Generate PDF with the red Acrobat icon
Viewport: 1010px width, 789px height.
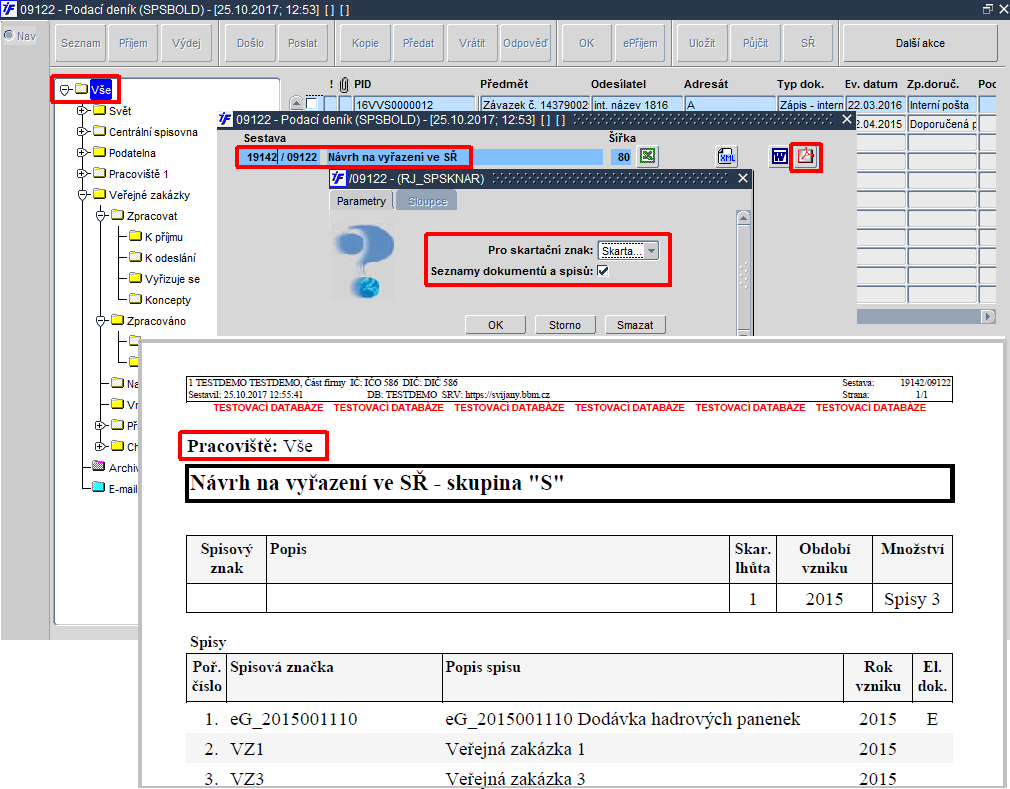(806, 157)
